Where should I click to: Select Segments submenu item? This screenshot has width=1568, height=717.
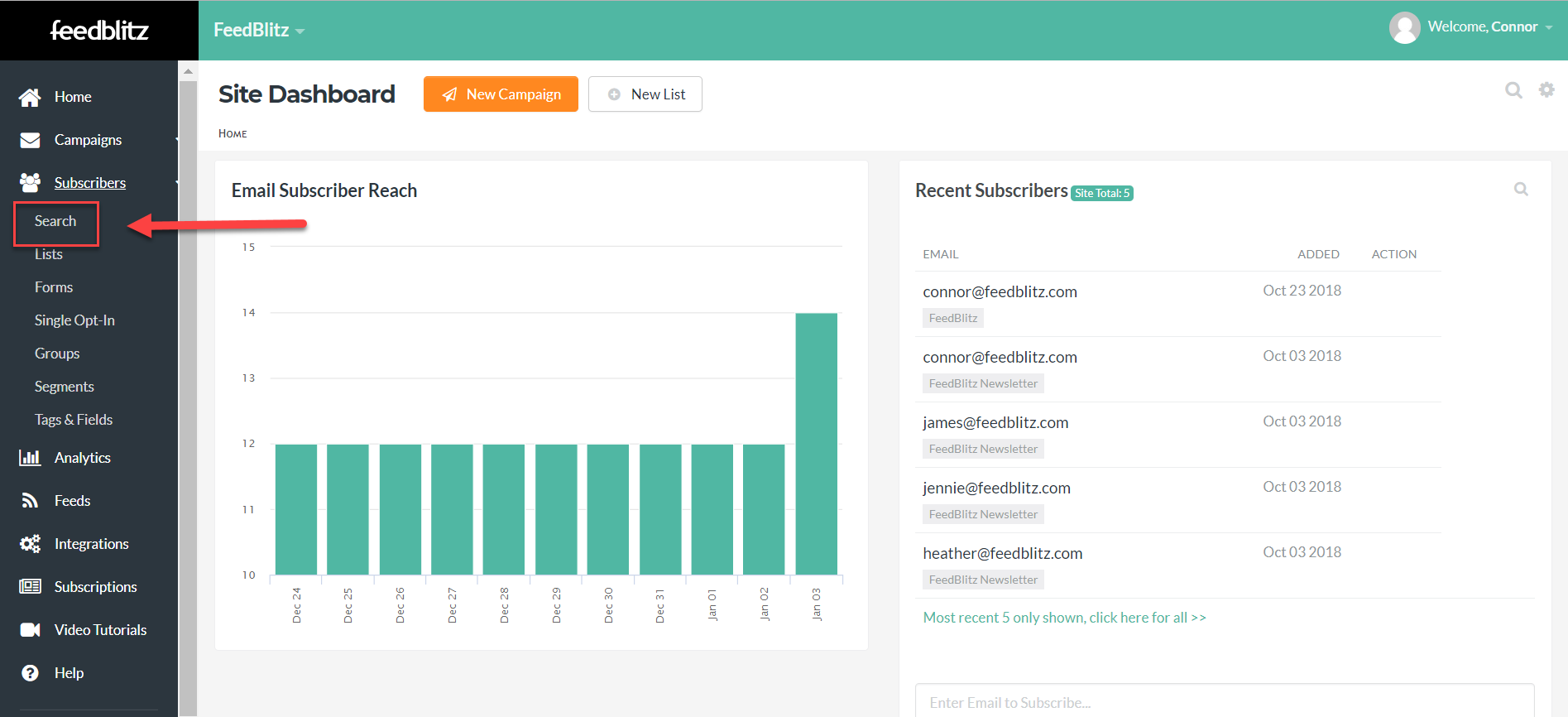64,387
